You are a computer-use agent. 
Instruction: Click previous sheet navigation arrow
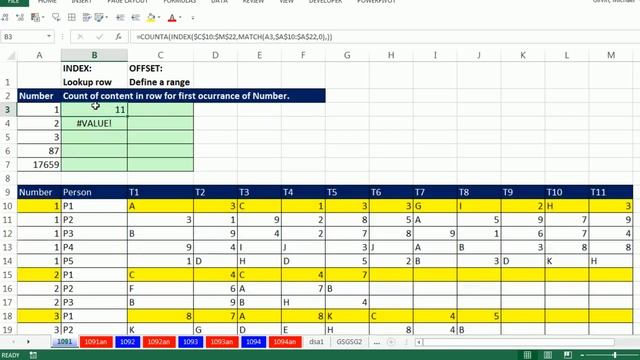pos(13,342)
